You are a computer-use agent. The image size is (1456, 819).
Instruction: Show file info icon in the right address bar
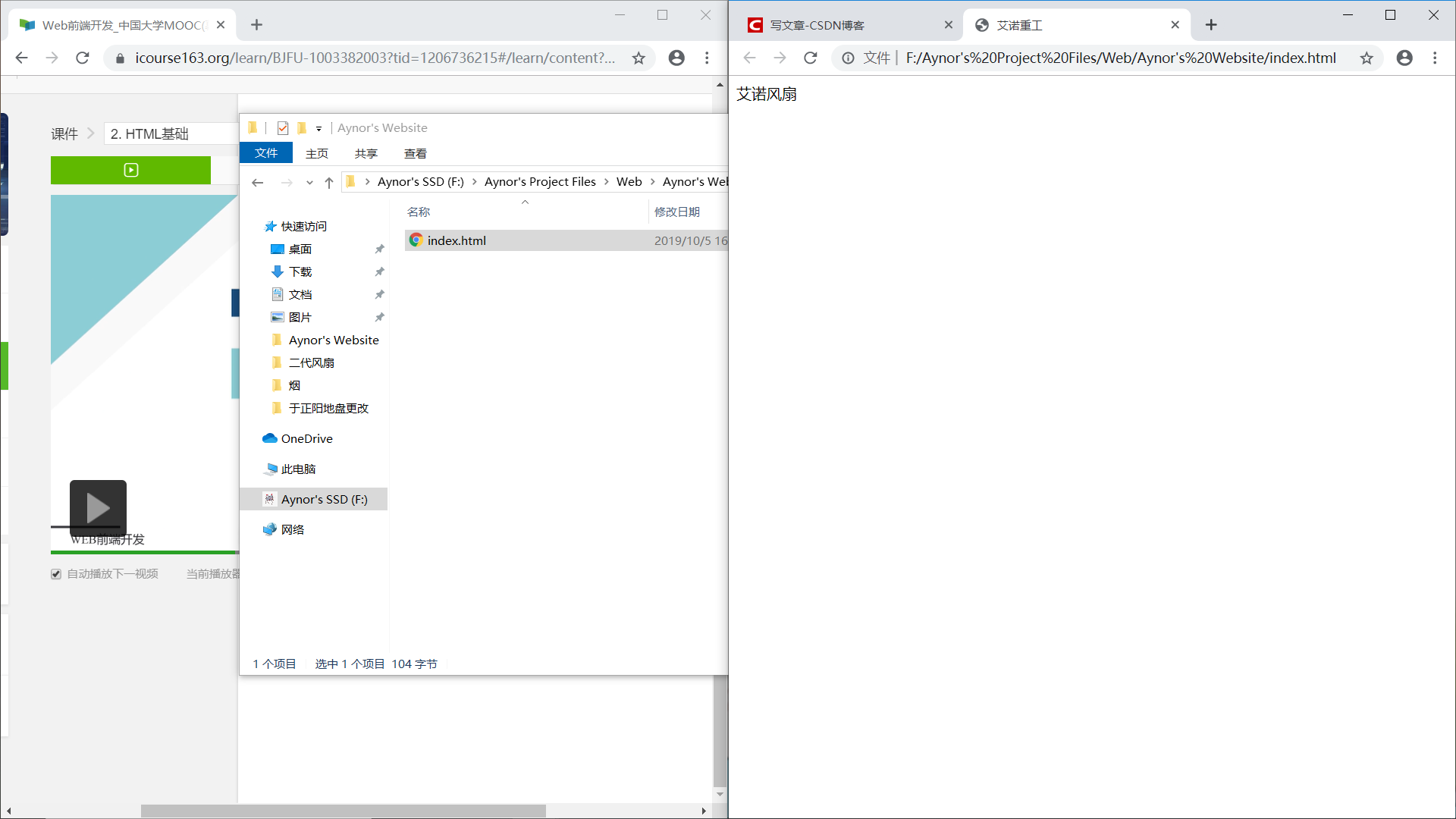tap(848, 58)
